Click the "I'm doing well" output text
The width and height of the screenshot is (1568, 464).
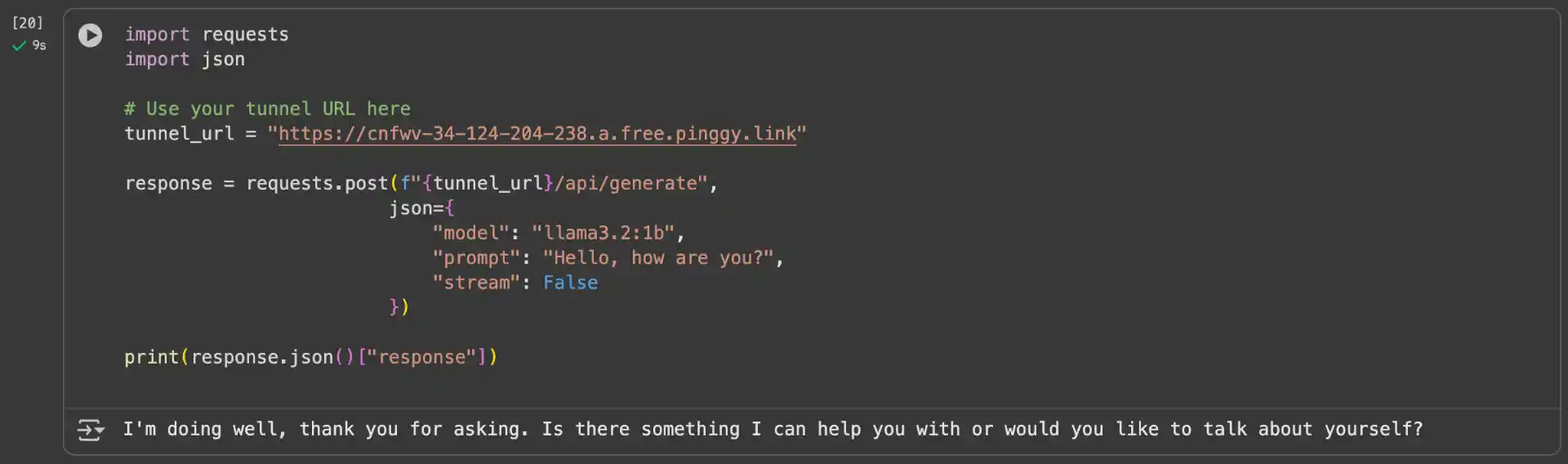pyautogui.click(x=204, y=430)
